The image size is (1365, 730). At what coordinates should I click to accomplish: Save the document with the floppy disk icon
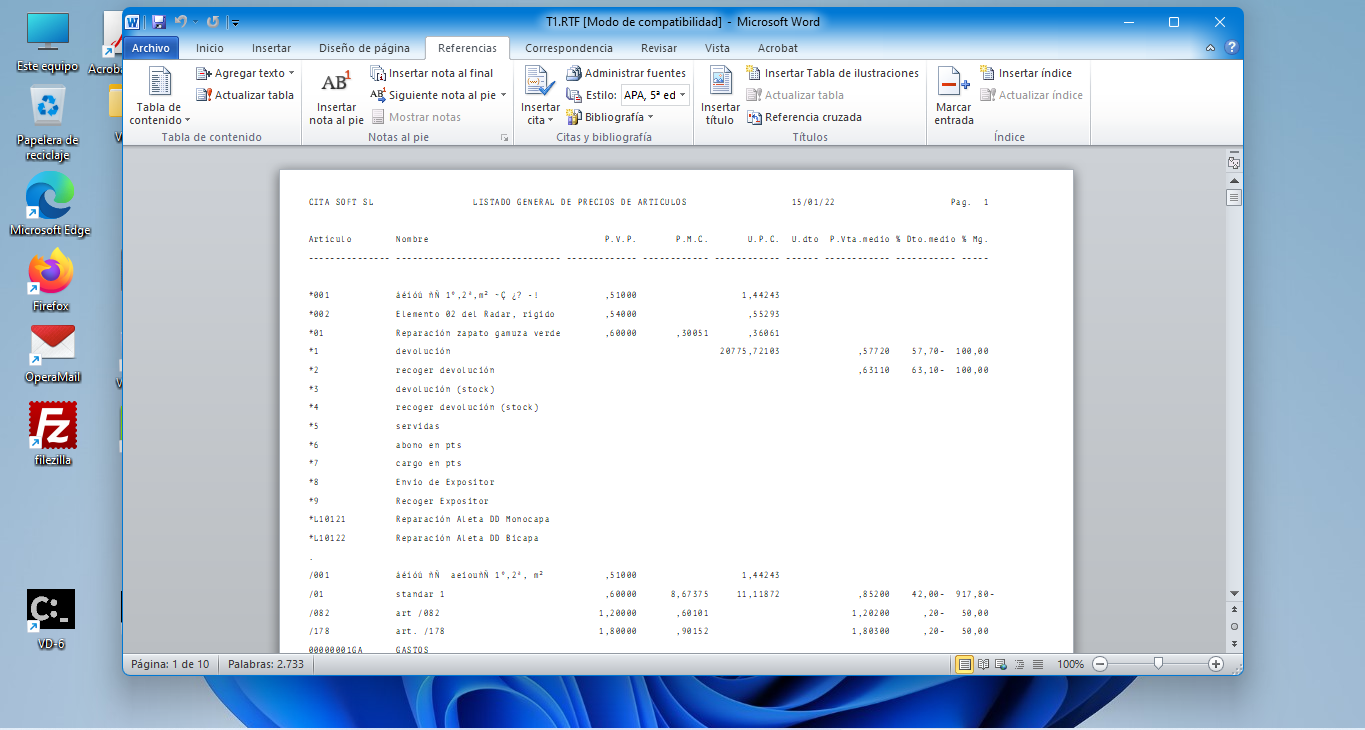[x=158, y=21]
